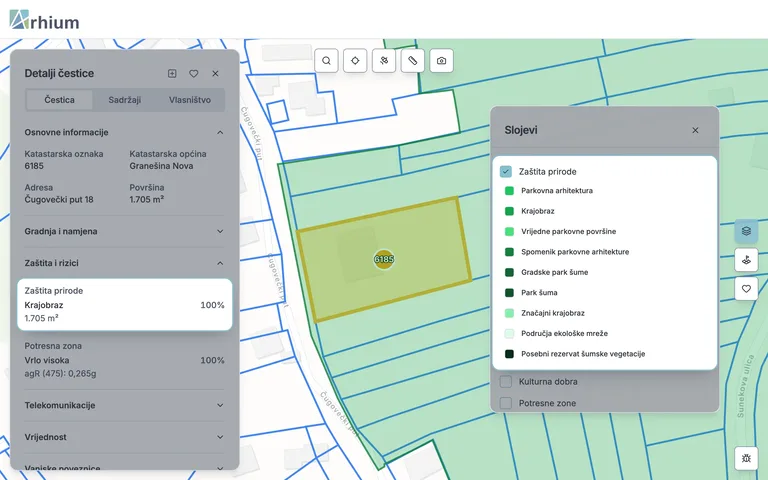Expand the Vrijednost section
The width and height of the screenshot is (768, 480).
[124, 437]
